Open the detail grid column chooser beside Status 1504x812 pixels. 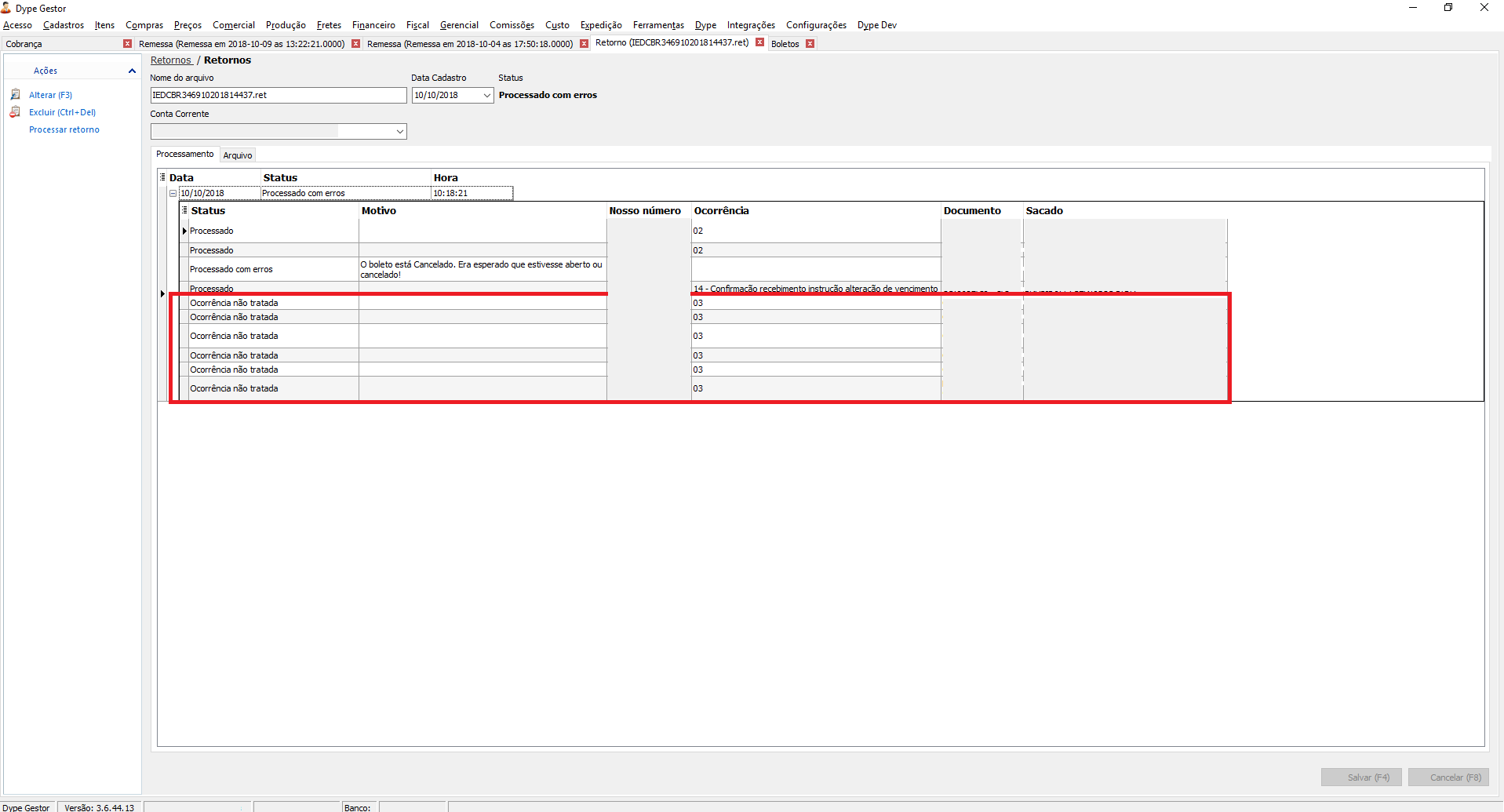[185, 210]
